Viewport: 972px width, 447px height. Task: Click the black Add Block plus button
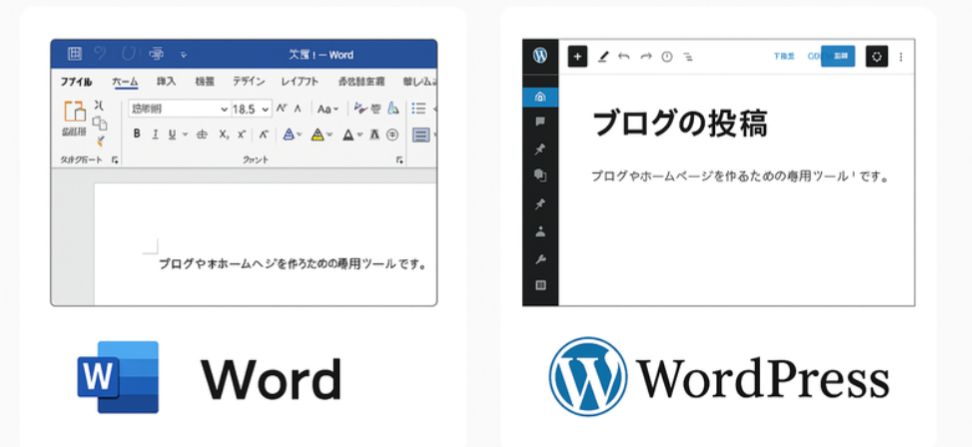(x=577, y=56)
